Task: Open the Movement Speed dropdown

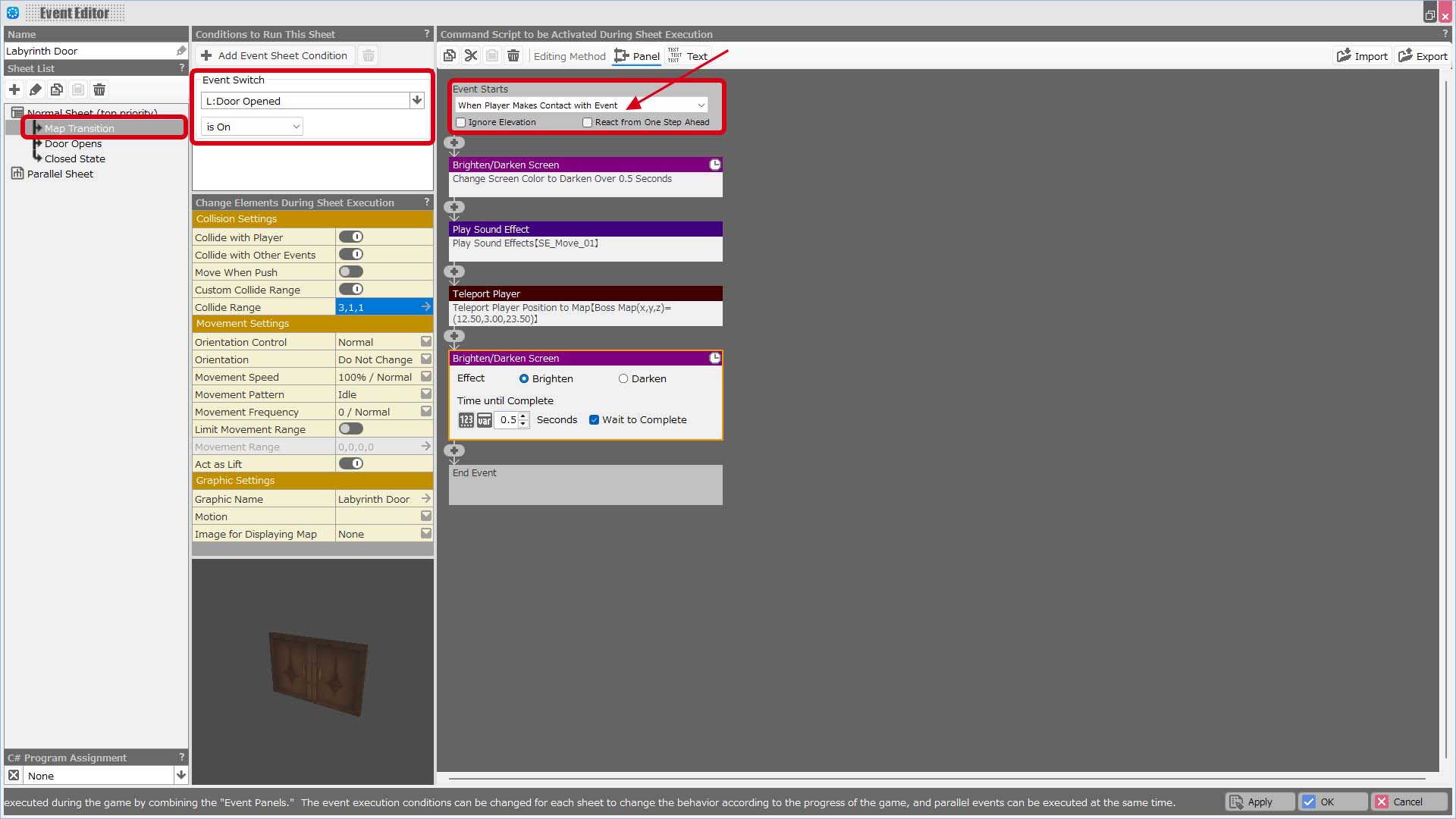Action: click(425, 377)
